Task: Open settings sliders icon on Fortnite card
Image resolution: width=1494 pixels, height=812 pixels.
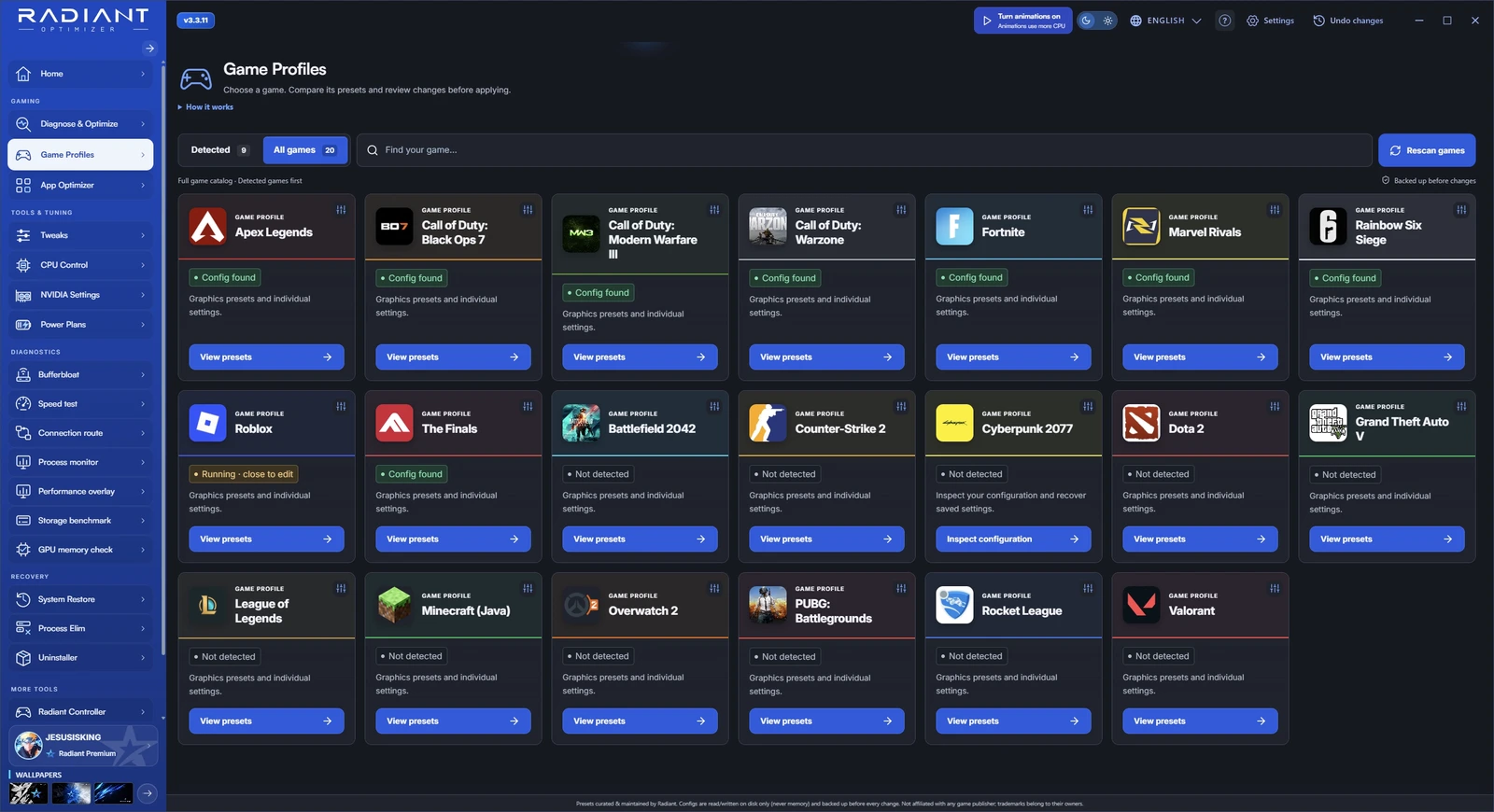Action: click(x=1088, y=210)
